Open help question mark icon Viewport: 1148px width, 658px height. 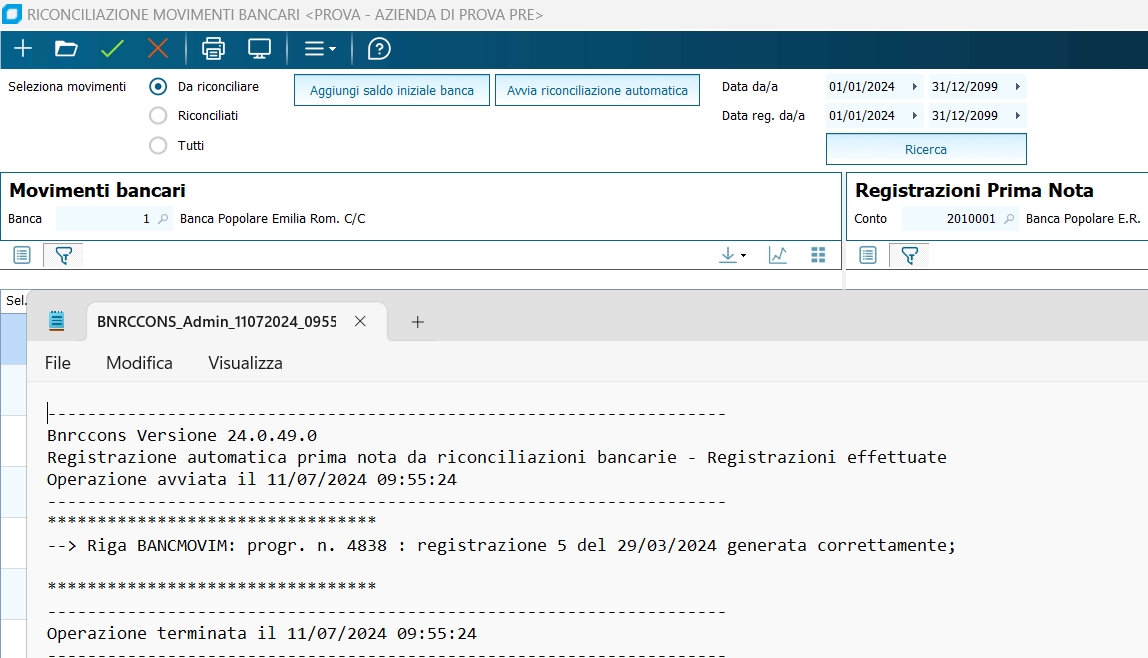click(379, 49)
